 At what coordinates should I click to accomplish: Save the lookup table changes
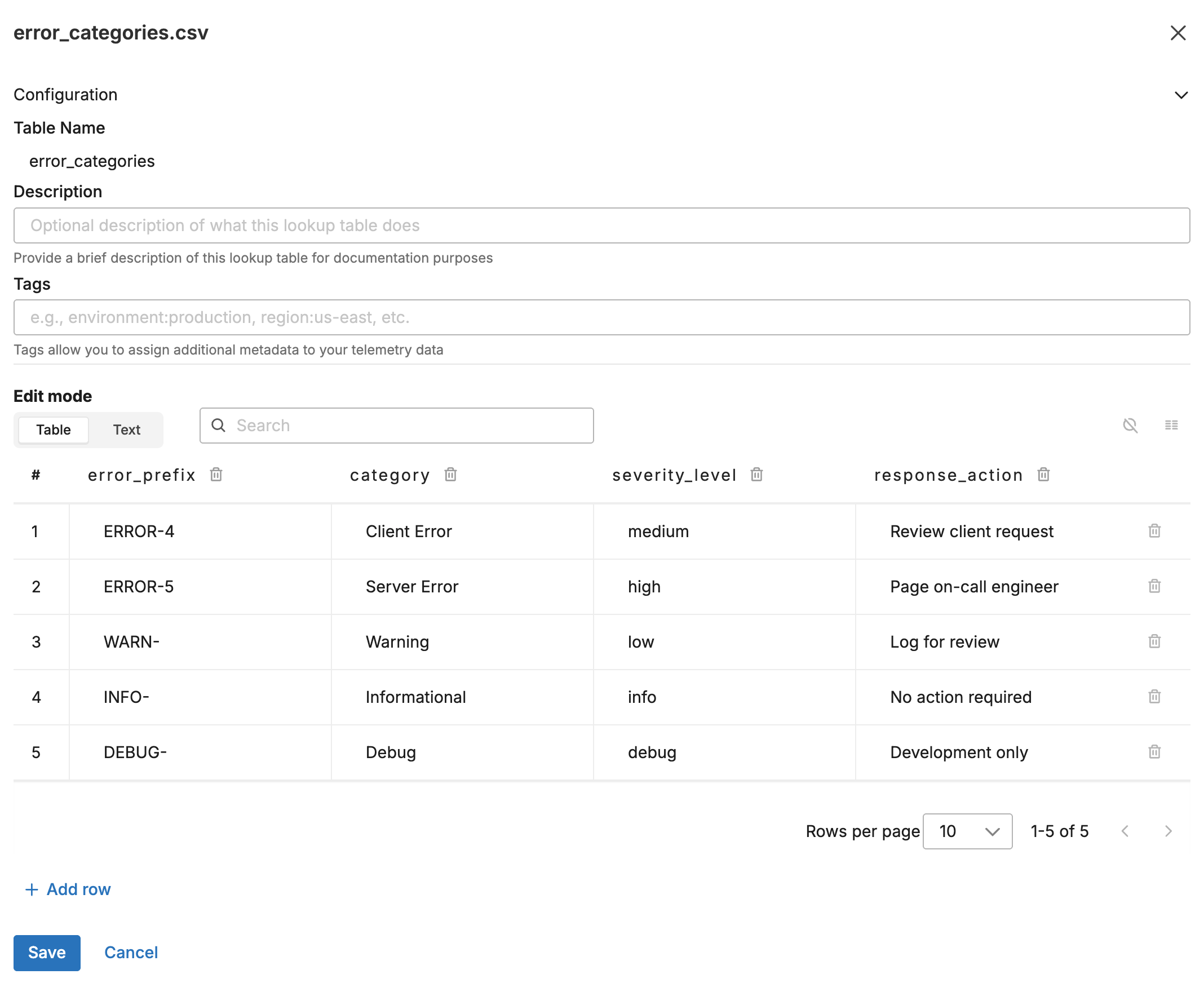pos(47,953)
